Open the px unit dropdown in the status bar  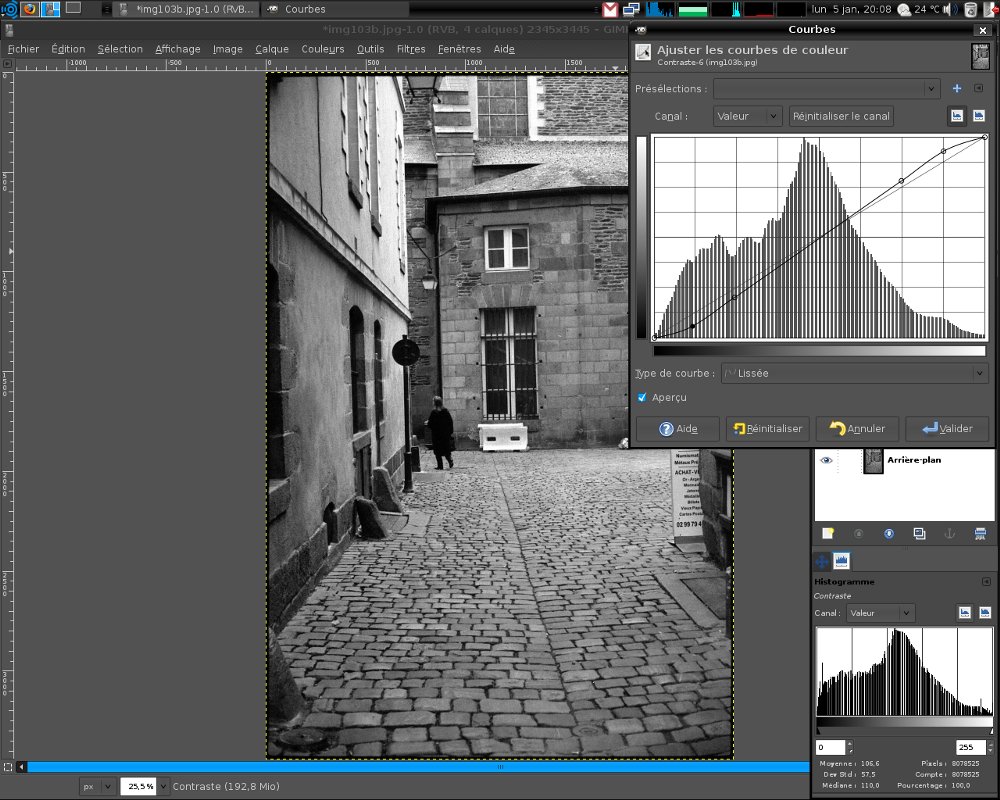tap(98, 787)
